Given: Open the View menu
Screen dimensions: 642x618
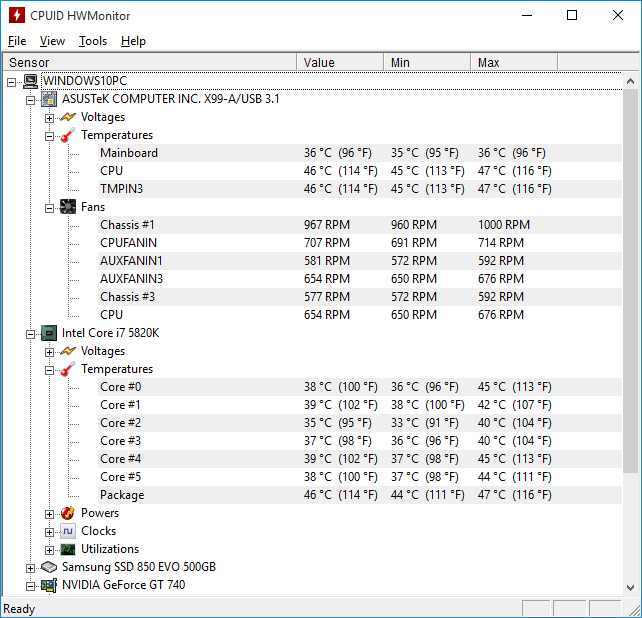Looking at the screenshot, I should tap(52, 41).
